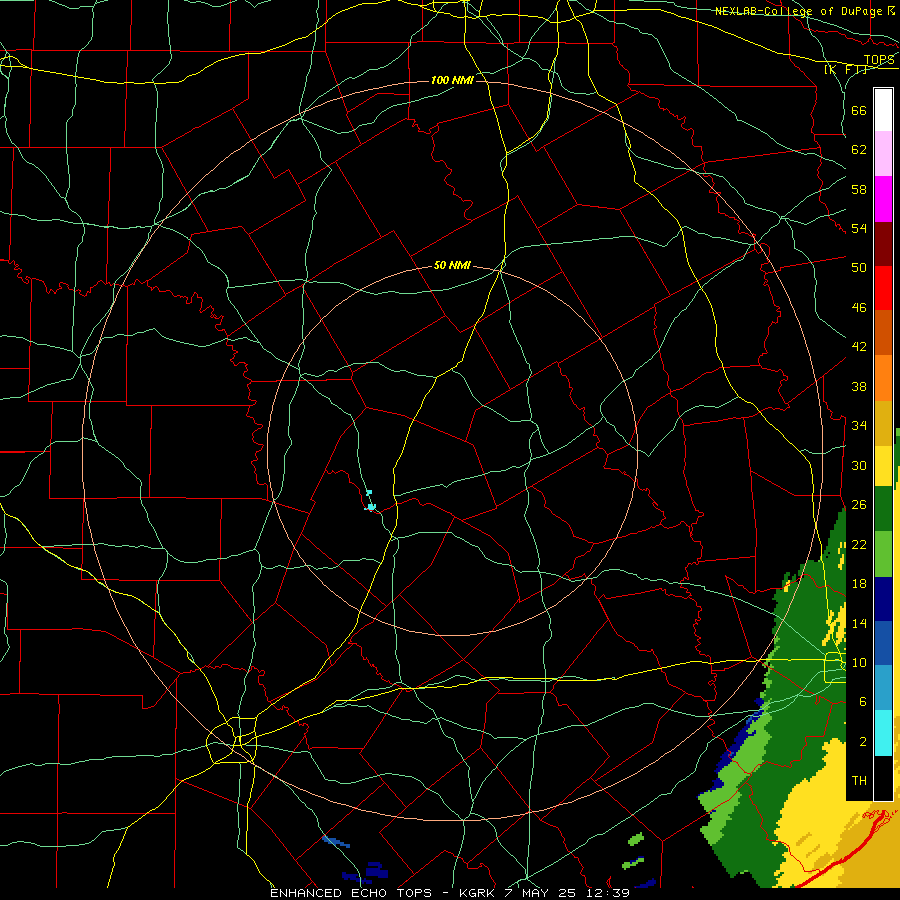This screenshot has height=900, width=900.
Task: Click the light green swatch next to 22
Action: (883, 554)
